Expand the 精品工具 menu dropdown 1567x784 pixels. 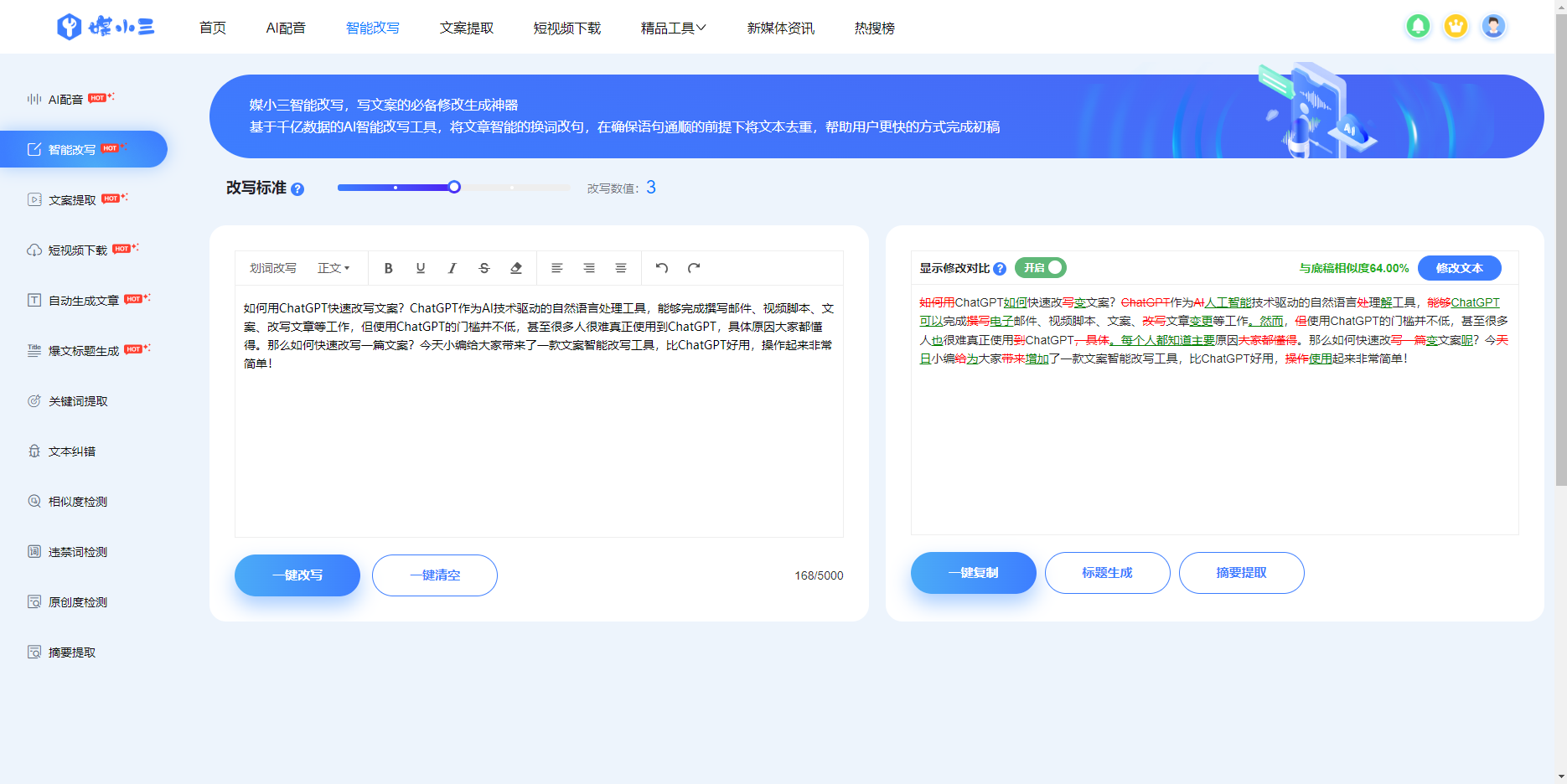[x=674, y=28]
